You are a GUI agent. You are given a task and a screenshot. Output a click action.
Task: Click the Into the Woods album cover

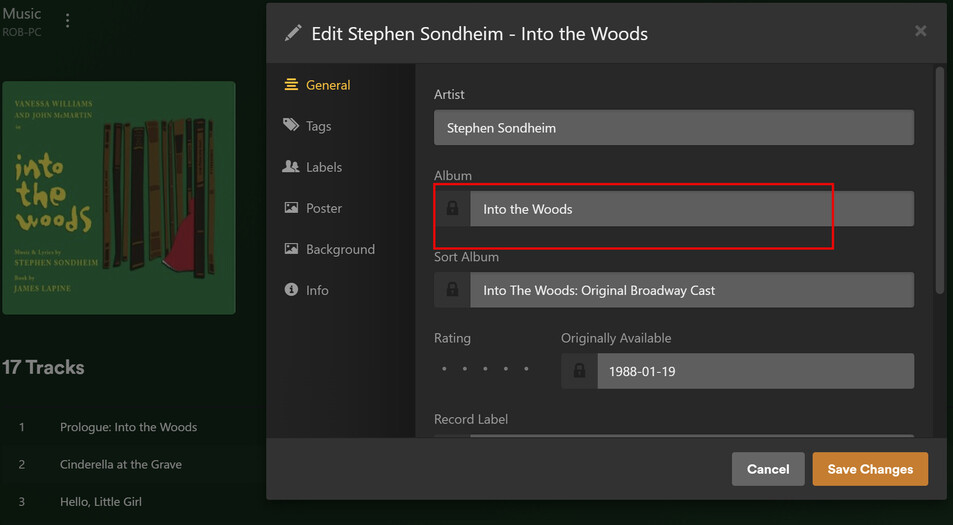(119, 198)
